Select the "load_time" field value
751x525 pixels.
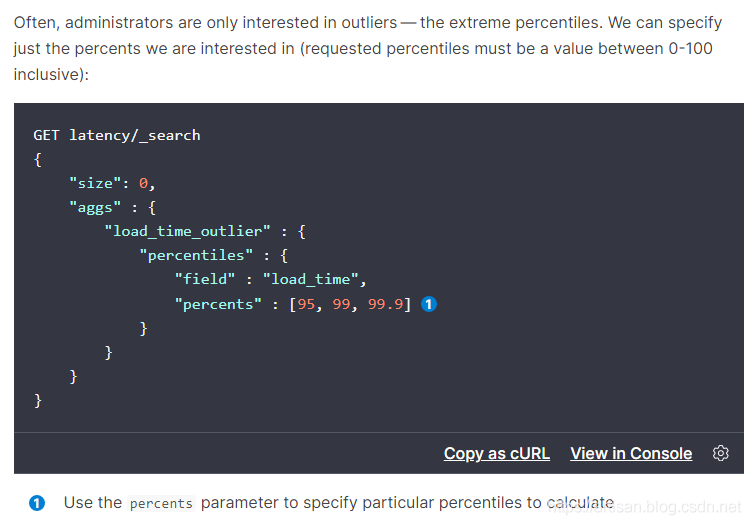[x=315, y=280]
